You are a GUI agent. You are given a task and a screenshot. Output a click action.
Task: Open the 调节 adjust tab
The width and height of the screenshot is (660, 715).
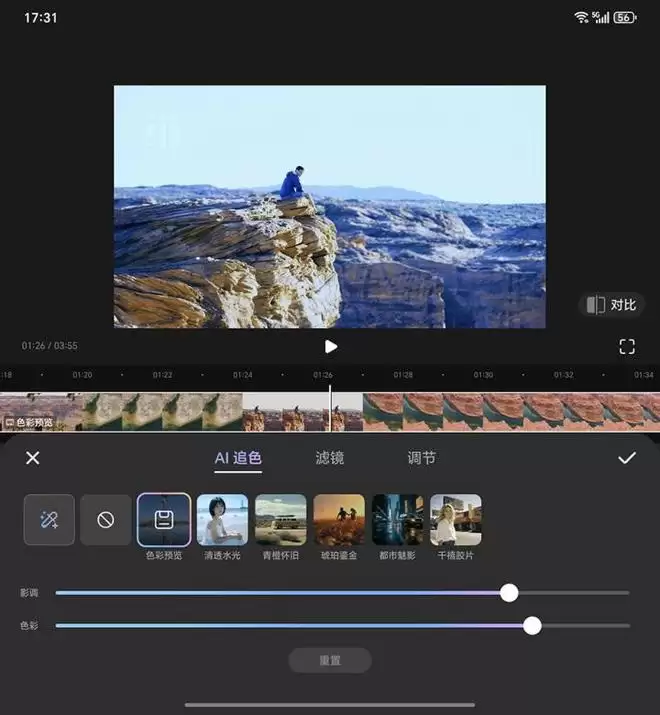pyautogui.click(x=421, y=458)
